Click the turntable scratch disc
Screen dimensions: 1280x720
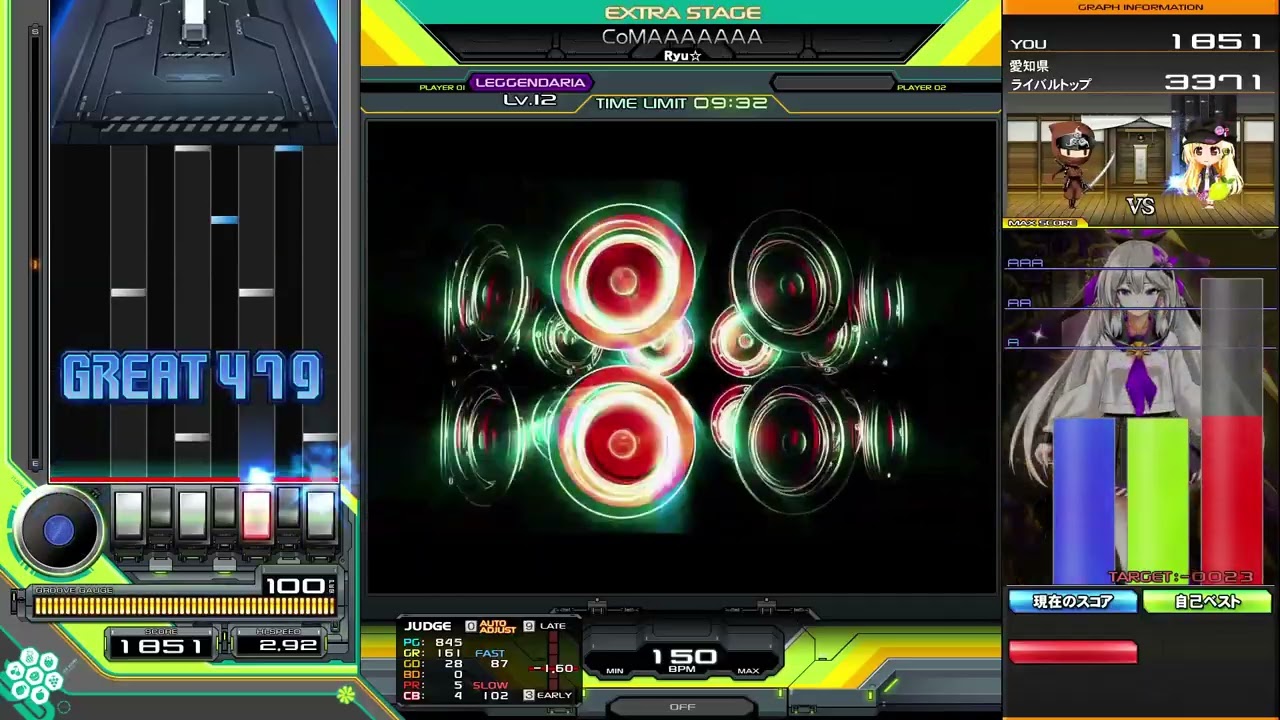click(58, 531)
